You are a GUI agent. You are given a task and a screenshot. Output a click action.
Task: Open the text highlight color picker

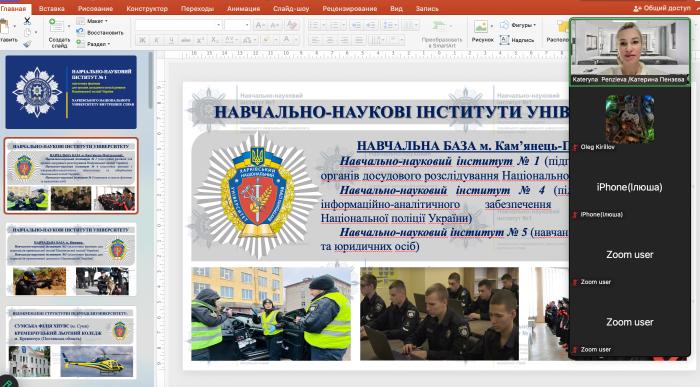point(268,40)
